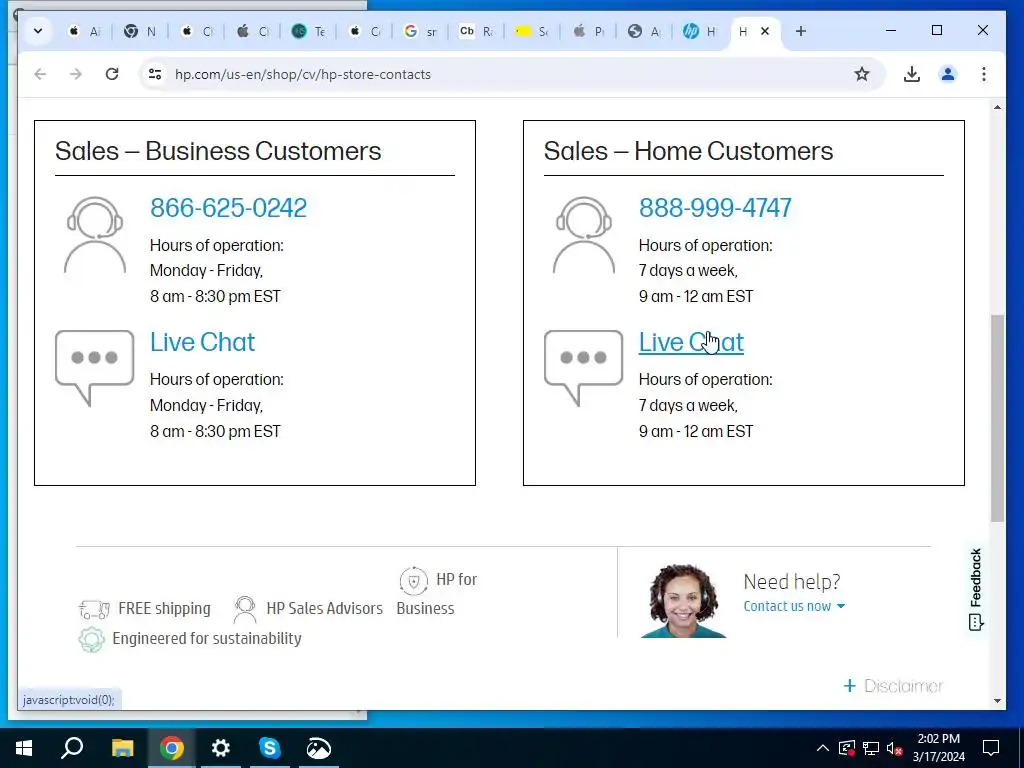Open Live Chat for Home Customers

(x=691, y=342)
